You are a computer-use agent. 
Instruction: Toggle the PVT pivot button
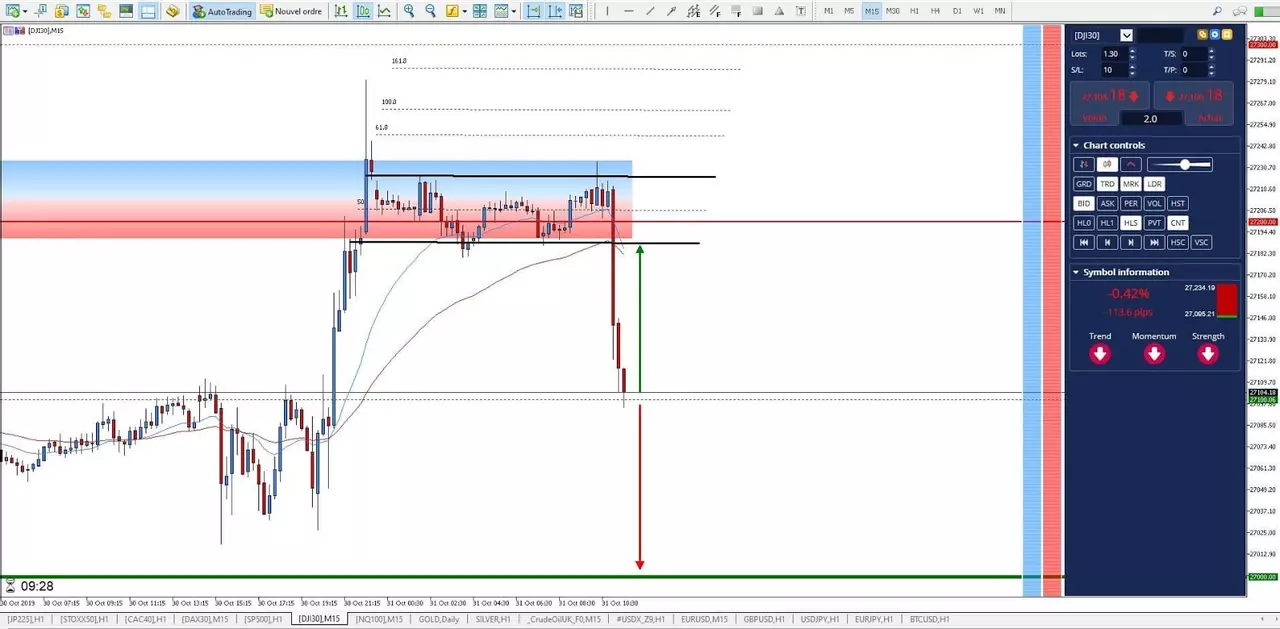pyautogui.click(x=1154, y=223)
